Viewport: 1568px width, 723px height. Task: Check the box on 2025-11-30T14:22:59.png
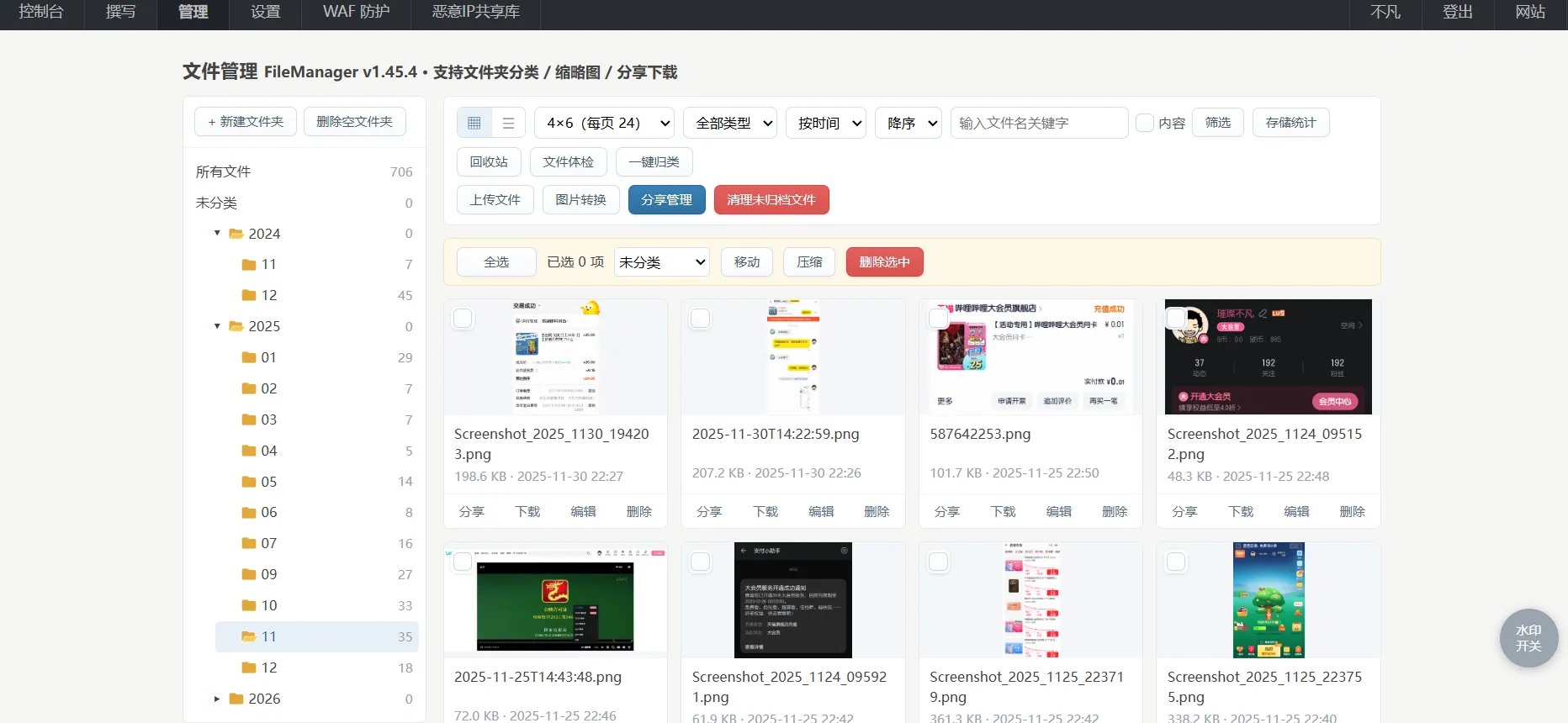click(701, 319)
